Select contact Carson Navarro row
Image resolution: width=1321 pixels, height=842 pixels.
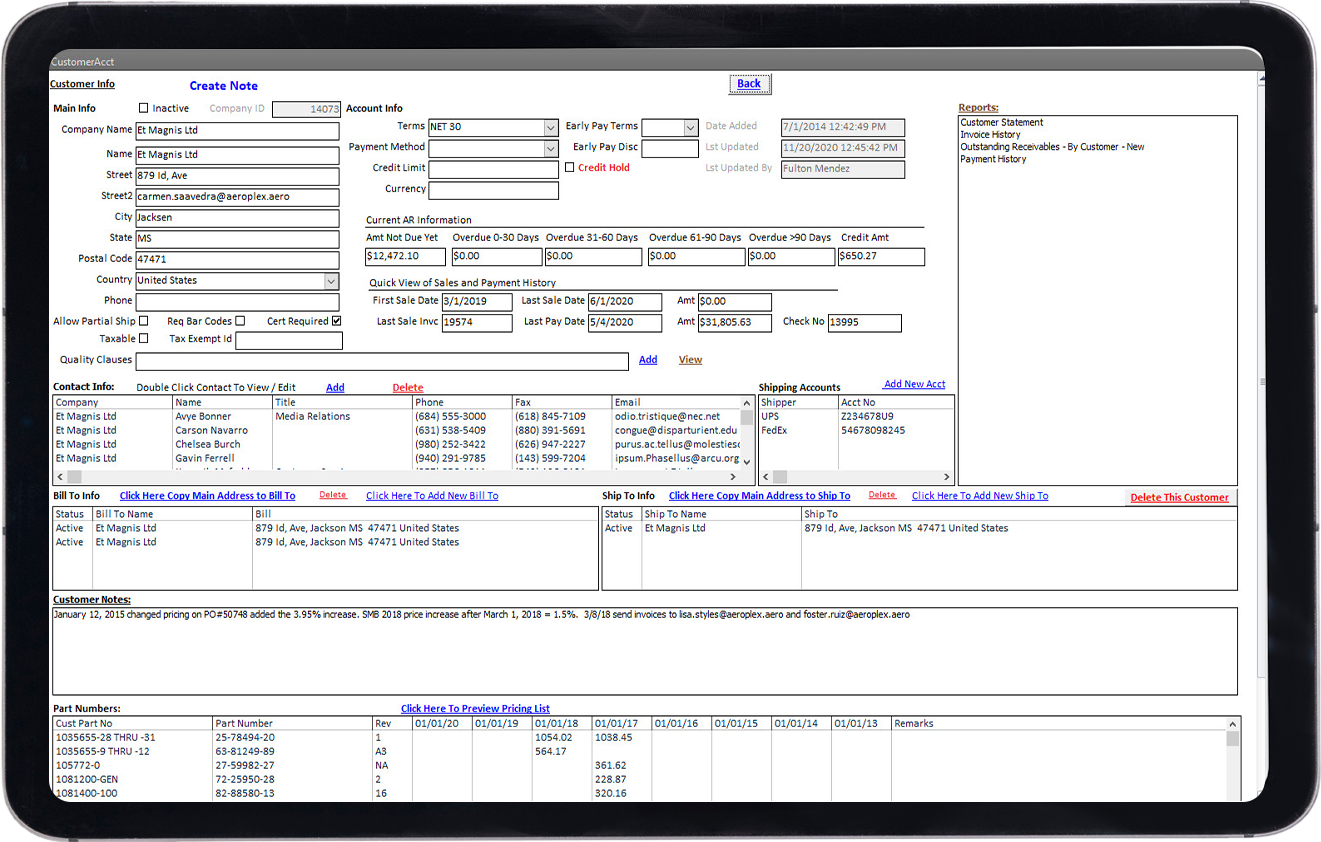398,431
